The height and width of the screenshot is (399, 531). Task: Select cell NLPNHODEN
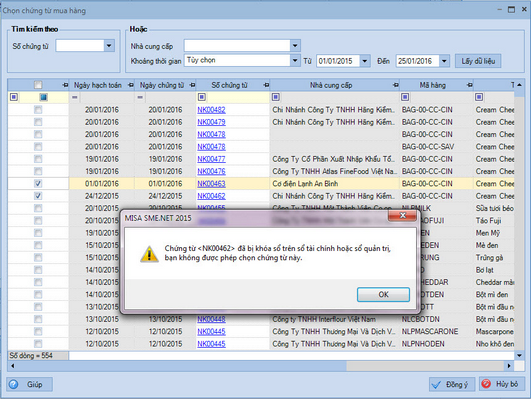(x=436, y=344)
